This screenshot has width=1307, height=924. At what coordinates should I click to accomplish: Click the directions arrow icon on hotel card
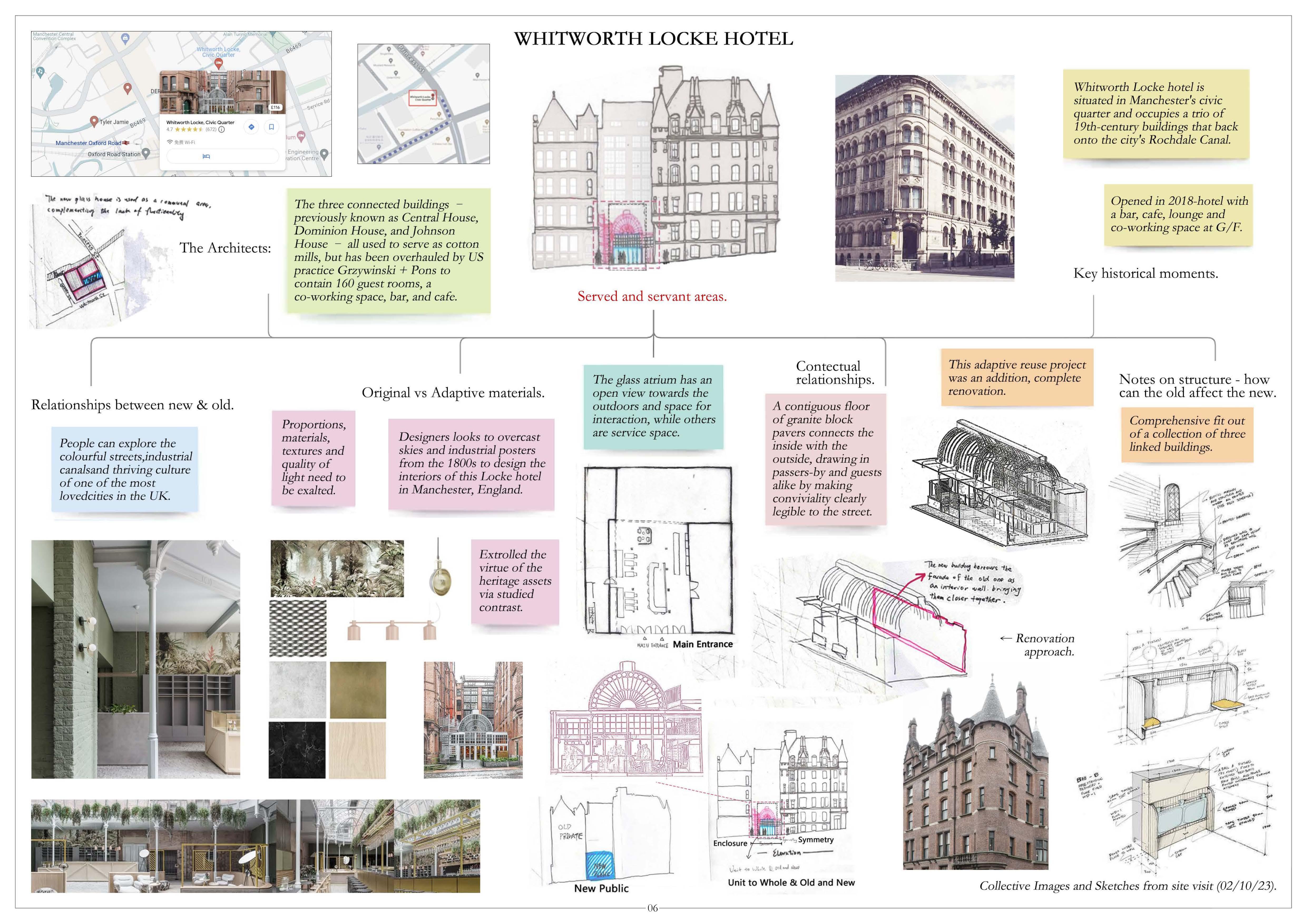coord(252,127)
